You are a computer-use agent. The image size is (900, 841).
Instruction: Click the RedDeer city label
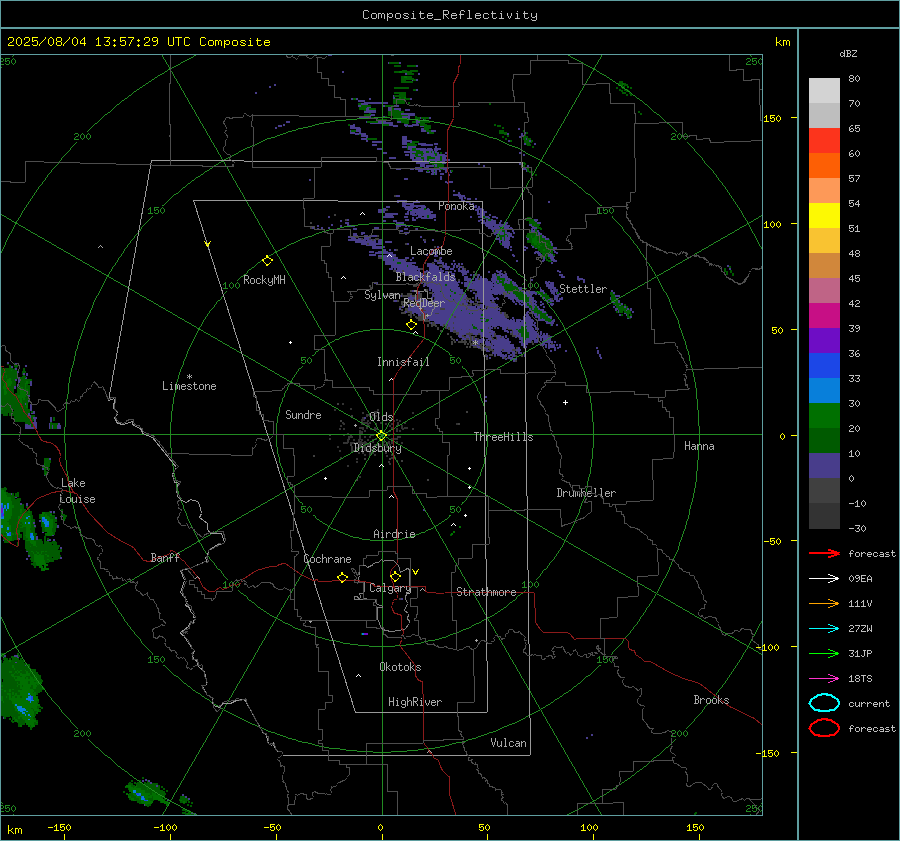point(424,303)
